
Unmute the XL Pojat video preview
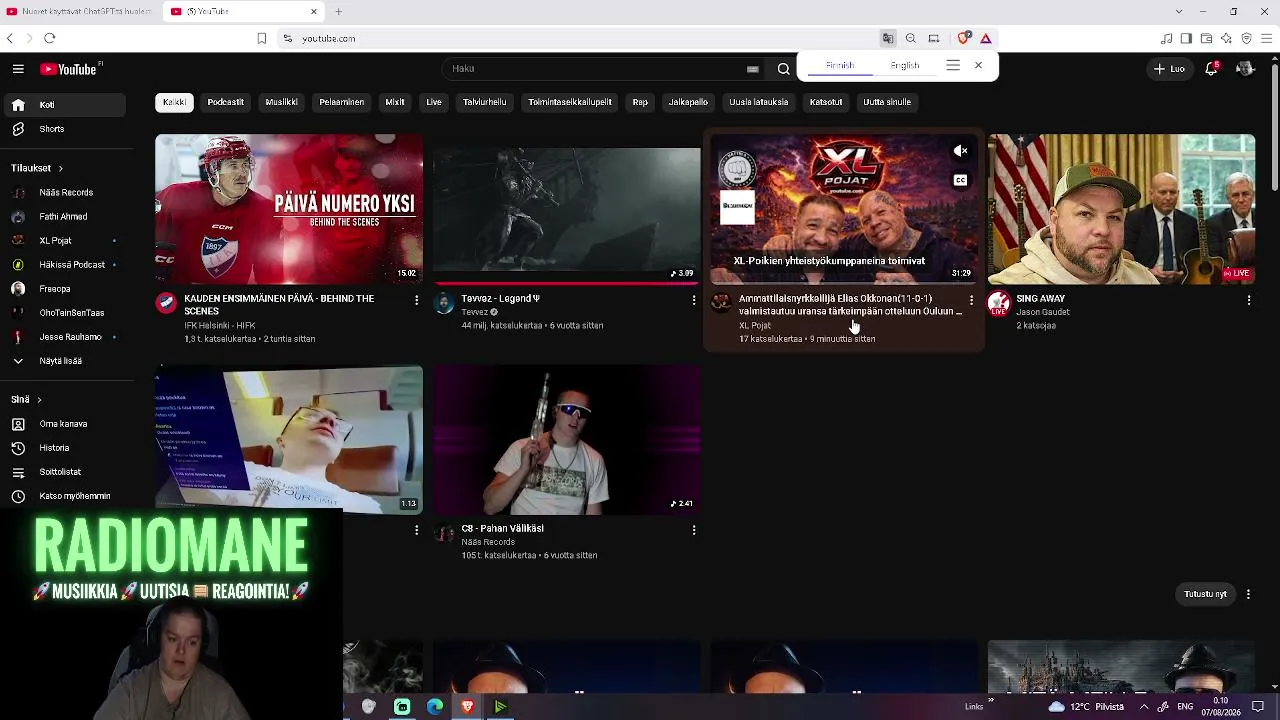point(960,151)
